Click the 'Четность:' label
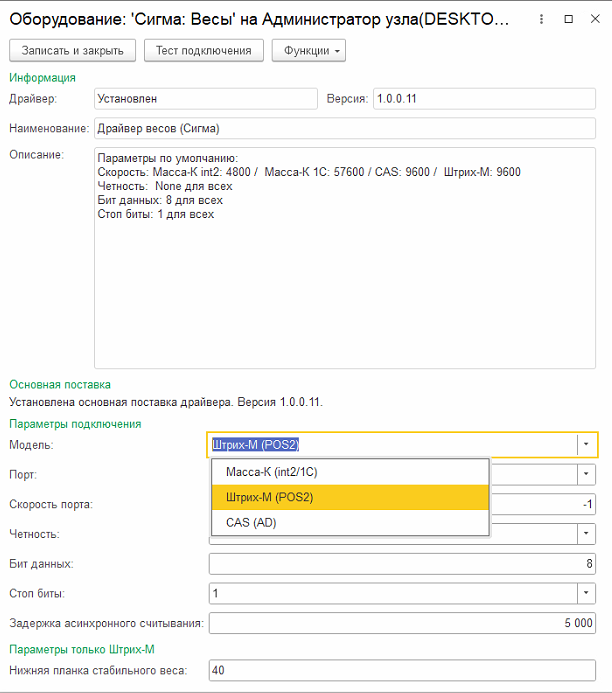Screen dimensions: 612x693 click(x=34, y=534)
